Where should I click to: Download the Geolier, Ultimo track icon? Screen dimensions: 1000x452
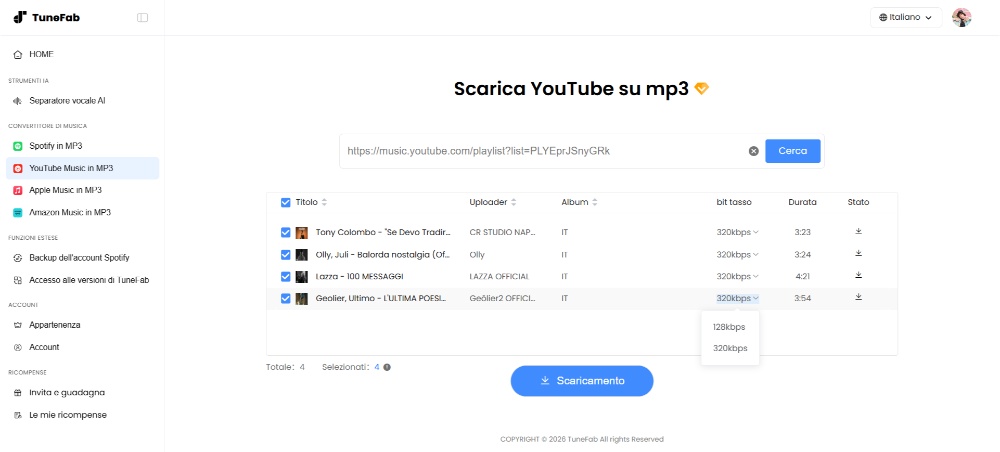[x=858, y=296]
